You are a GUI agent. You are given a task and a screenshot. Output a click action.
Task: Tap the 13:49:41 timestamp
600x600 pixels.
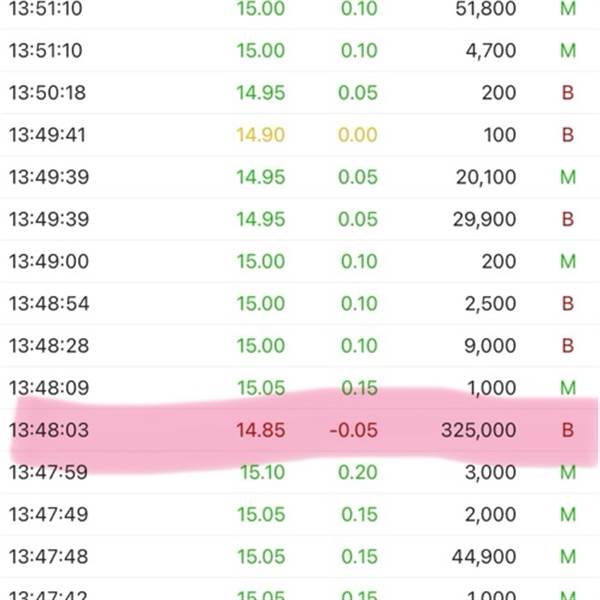[48, 135]
